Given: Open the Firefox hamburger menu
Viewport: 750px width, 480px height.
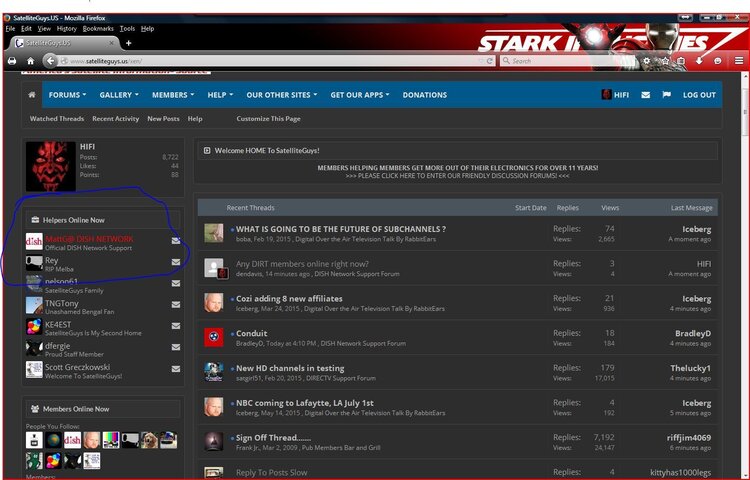Looking at the screenshot, I should 739,61.
